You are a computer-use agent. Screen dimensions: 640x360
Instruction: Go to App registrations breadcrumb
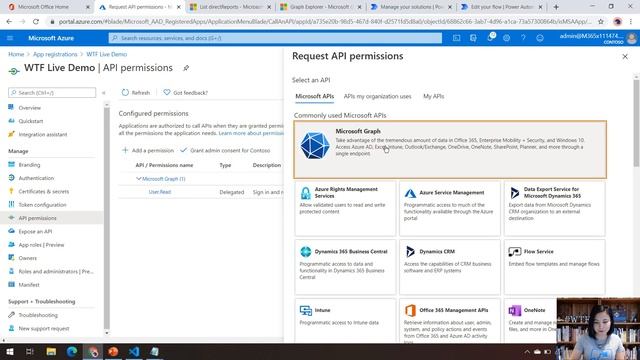[x=55, y=54]
